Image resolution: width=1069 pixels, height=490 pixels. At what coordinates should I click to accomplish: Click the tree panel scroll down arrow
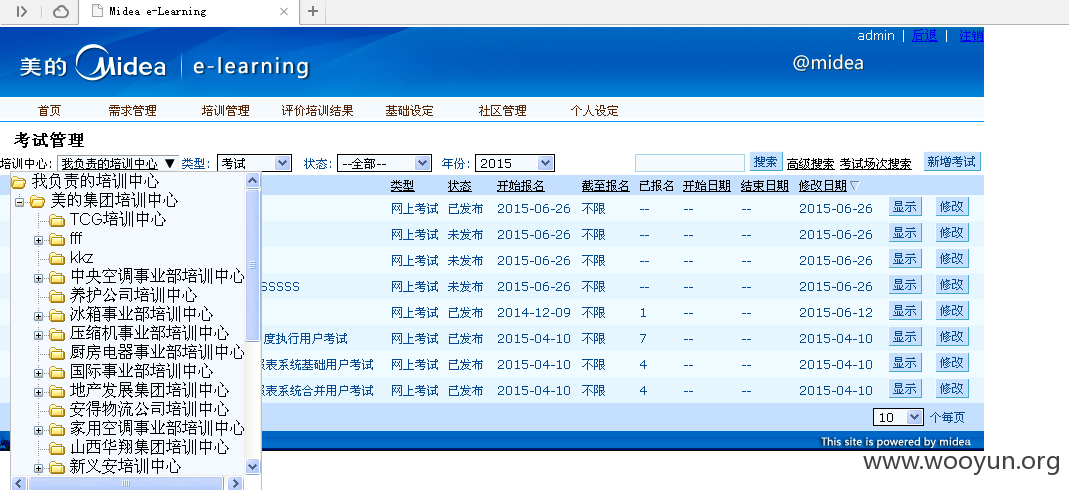point(252,467)
